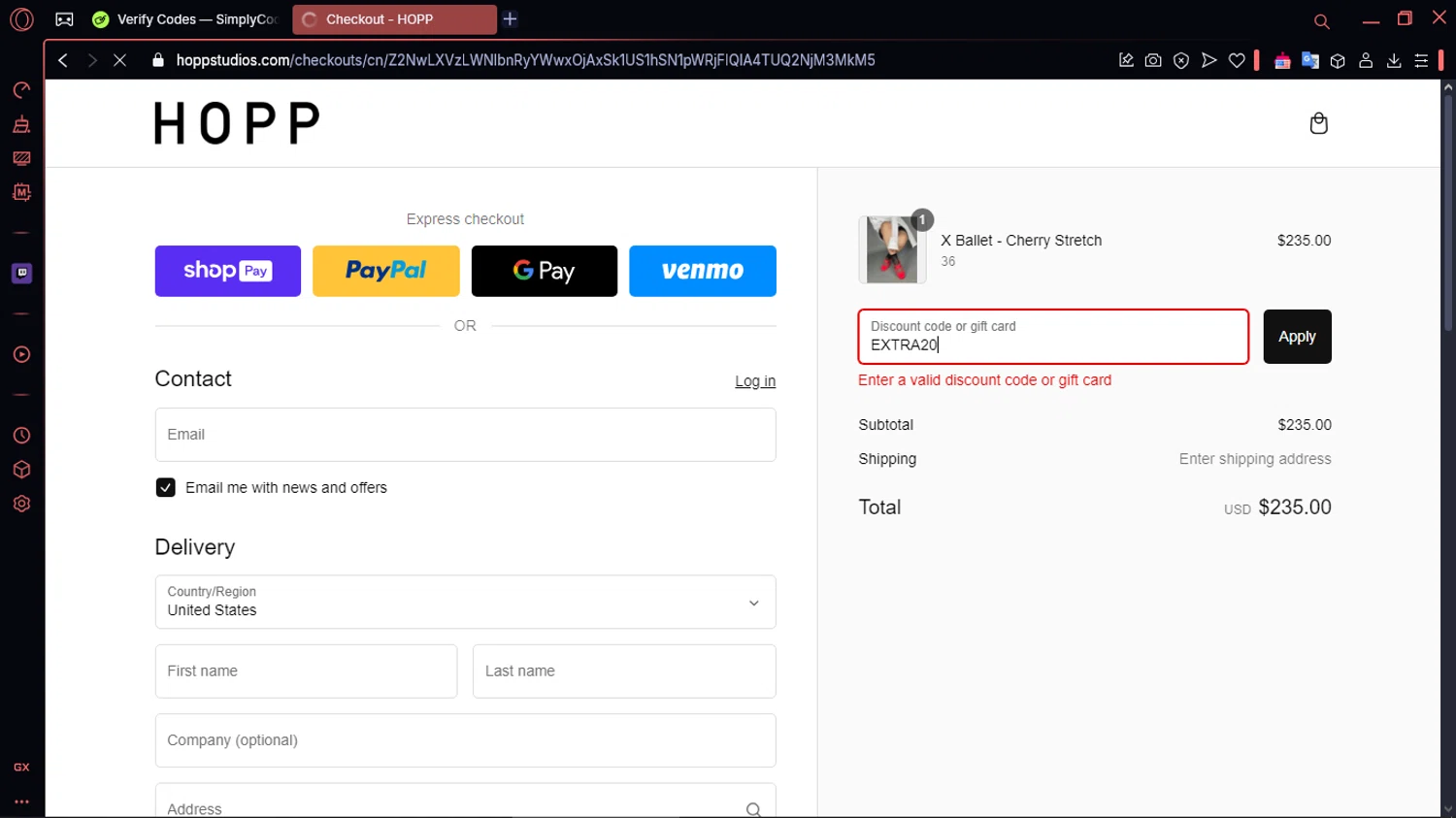
Task: Go back to the previous page
Action: (63, 60)
